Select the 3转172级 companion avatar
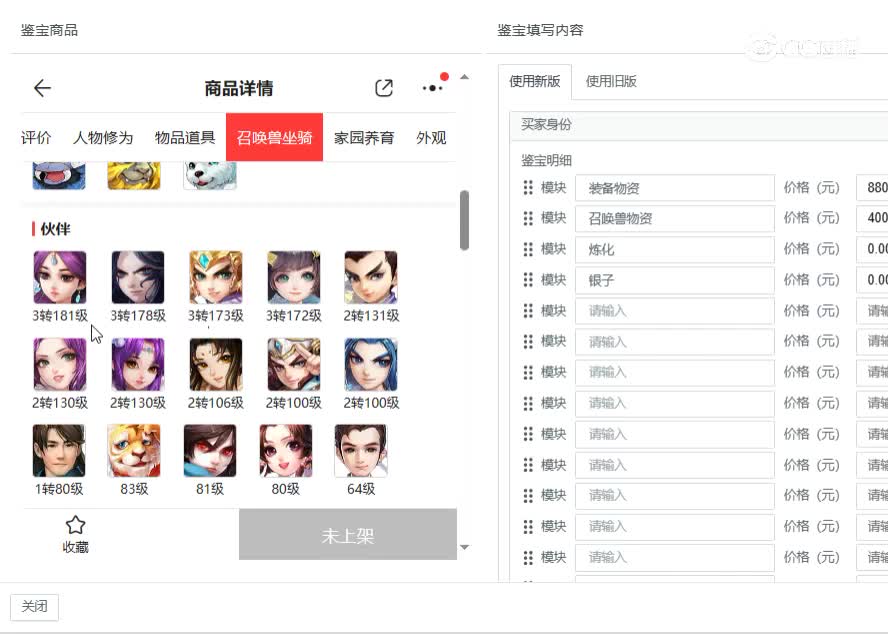 (x=293, y=278)
